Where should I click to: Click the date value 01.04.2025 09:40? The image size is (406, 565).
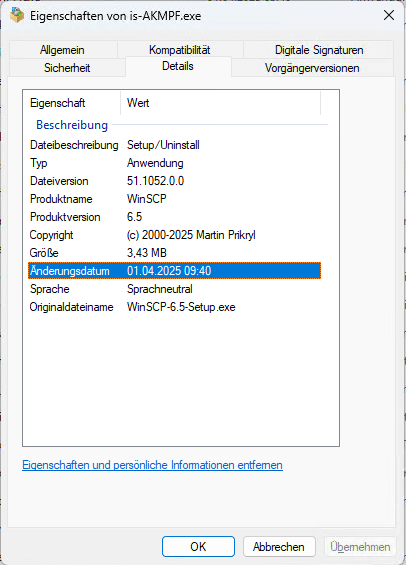point(169,271)
